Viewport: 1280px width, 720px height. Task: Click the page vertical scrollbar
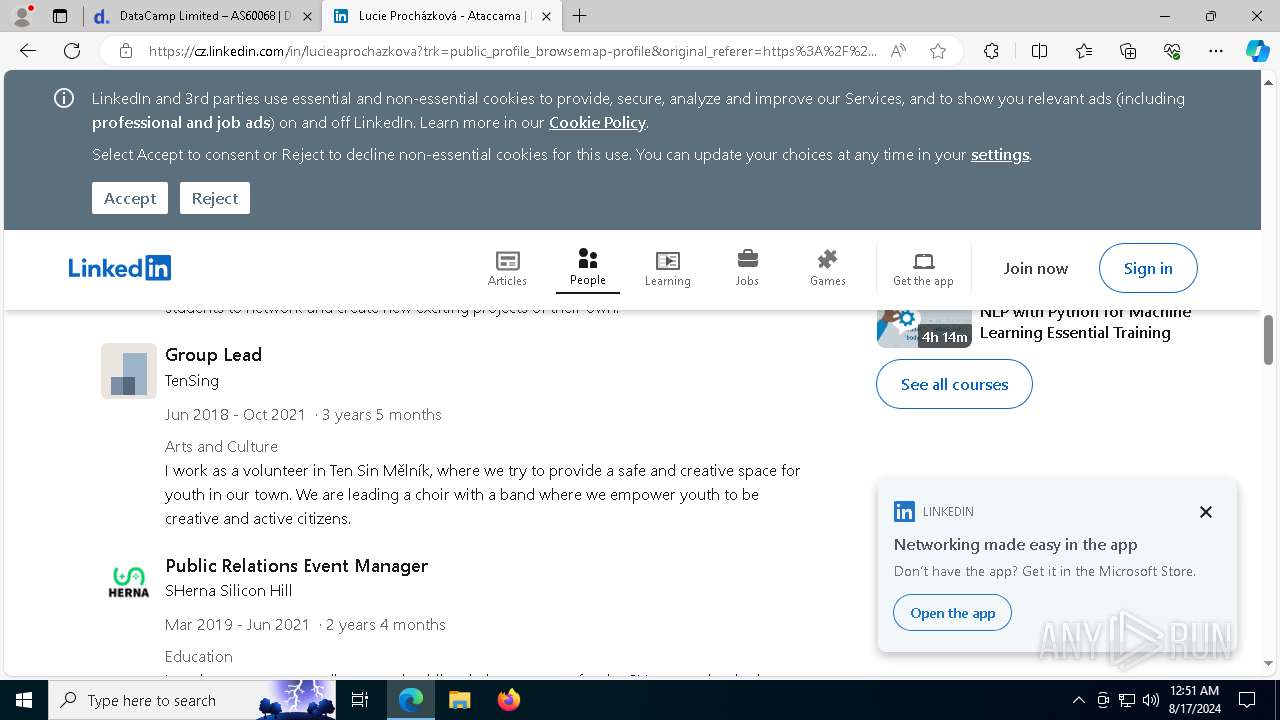tap(1269, 340)
